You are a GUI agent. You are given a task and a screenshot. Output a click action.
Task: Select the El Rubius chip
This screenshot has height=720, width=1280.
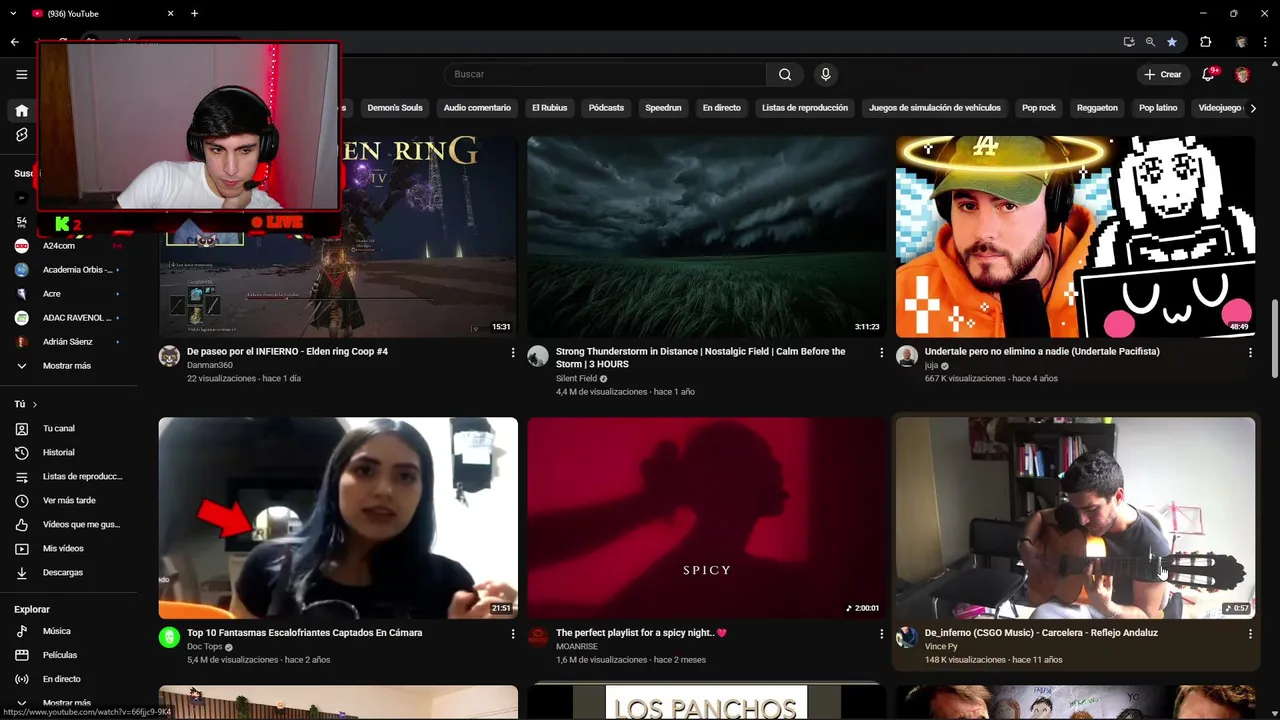[x=550, y=108]
